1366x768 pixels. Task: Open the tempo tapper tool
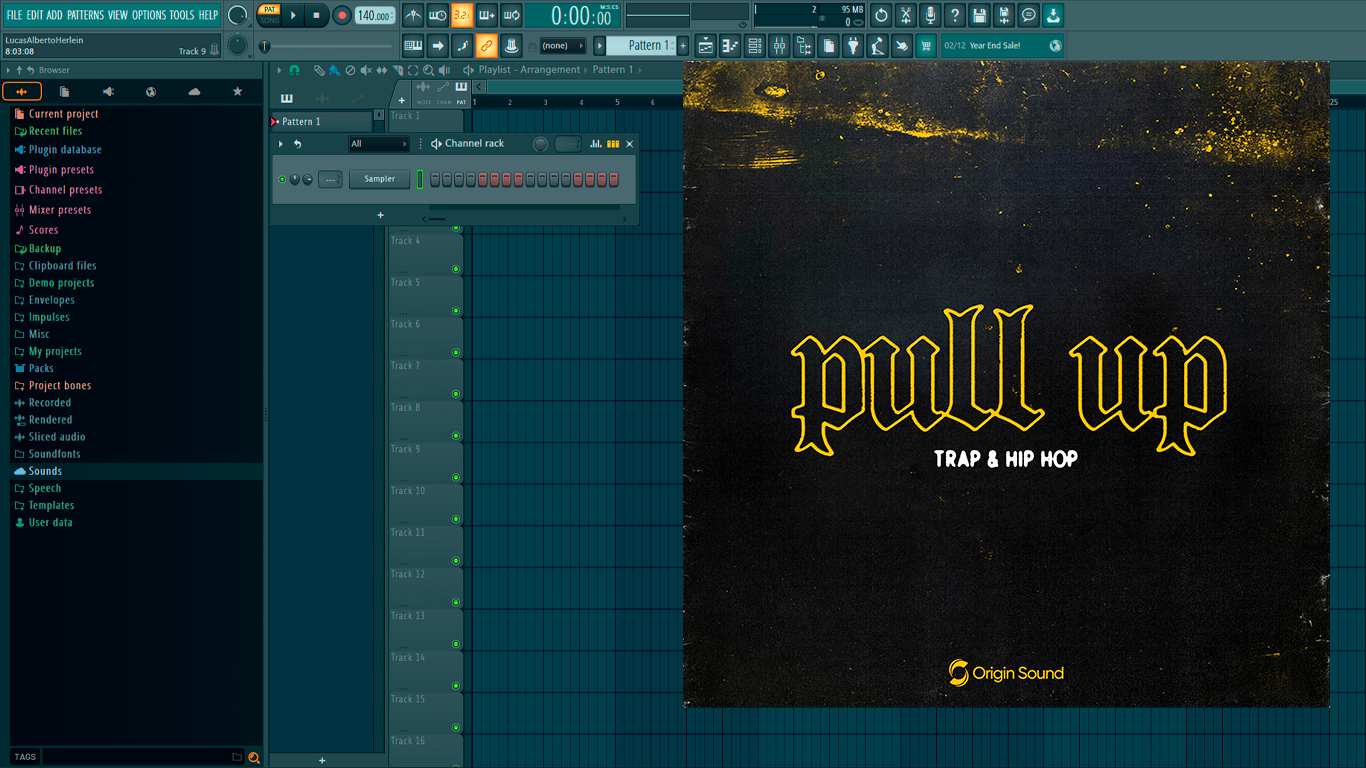point(878,45)
